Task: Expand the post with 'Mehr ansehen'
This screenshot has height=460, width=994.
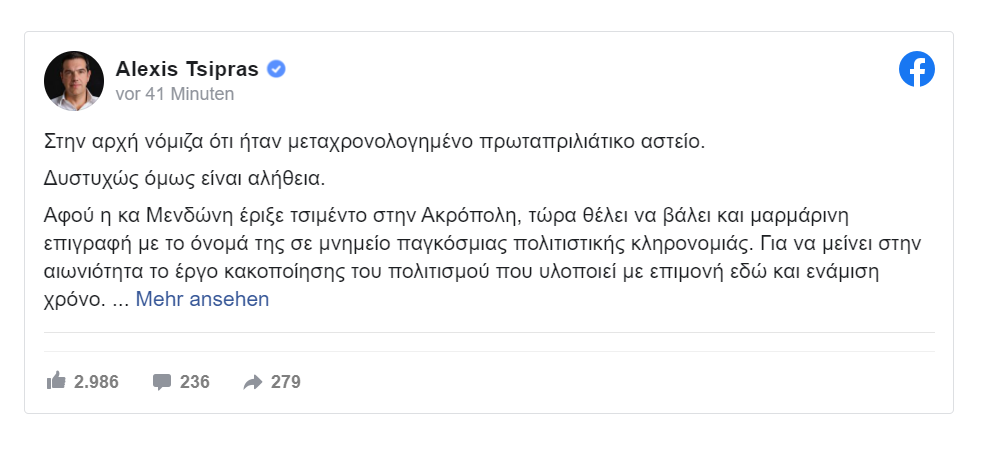Action: tap(202, 299)
